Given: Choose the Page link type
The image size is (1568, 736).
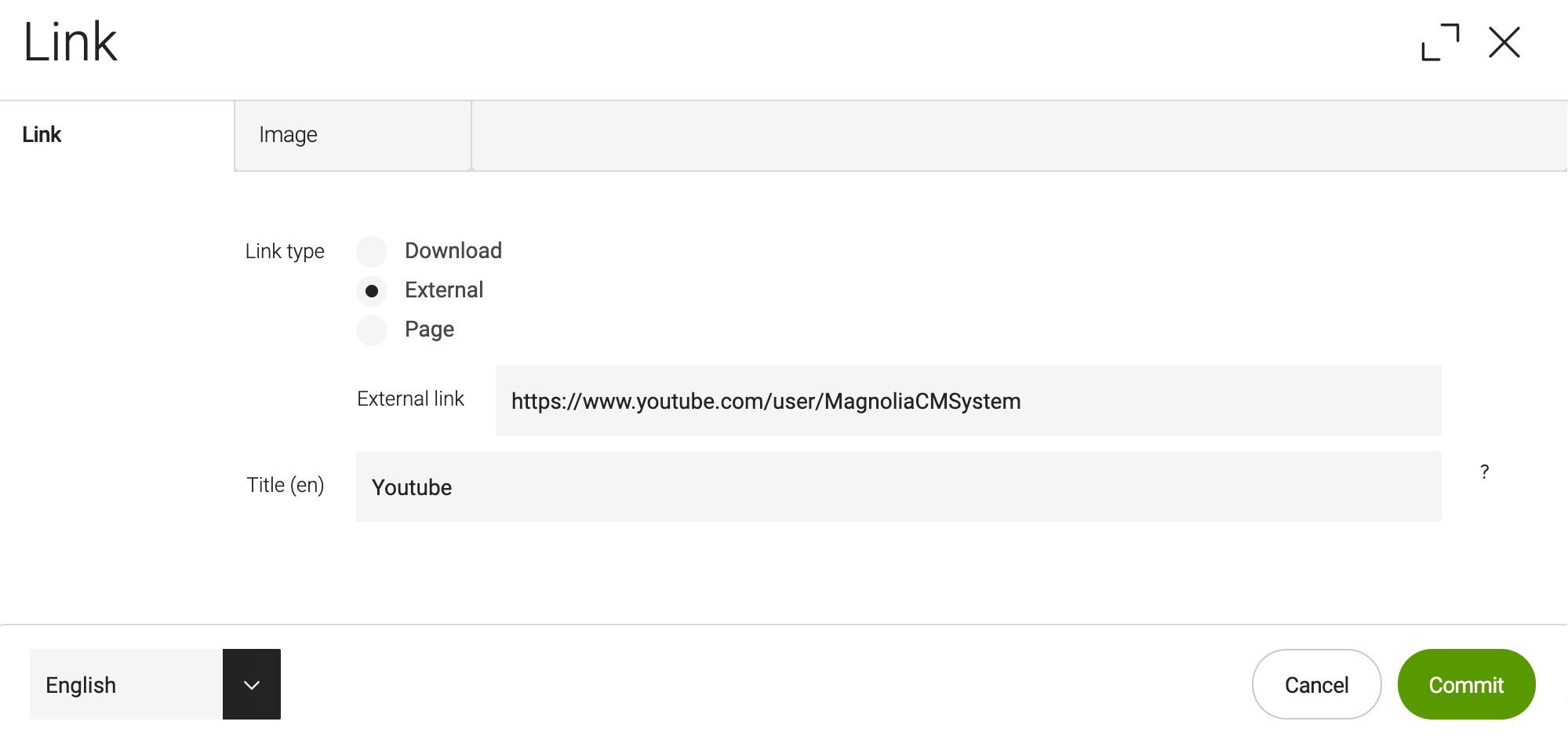Looking at the screenshot, I should [x=371, y=330].
